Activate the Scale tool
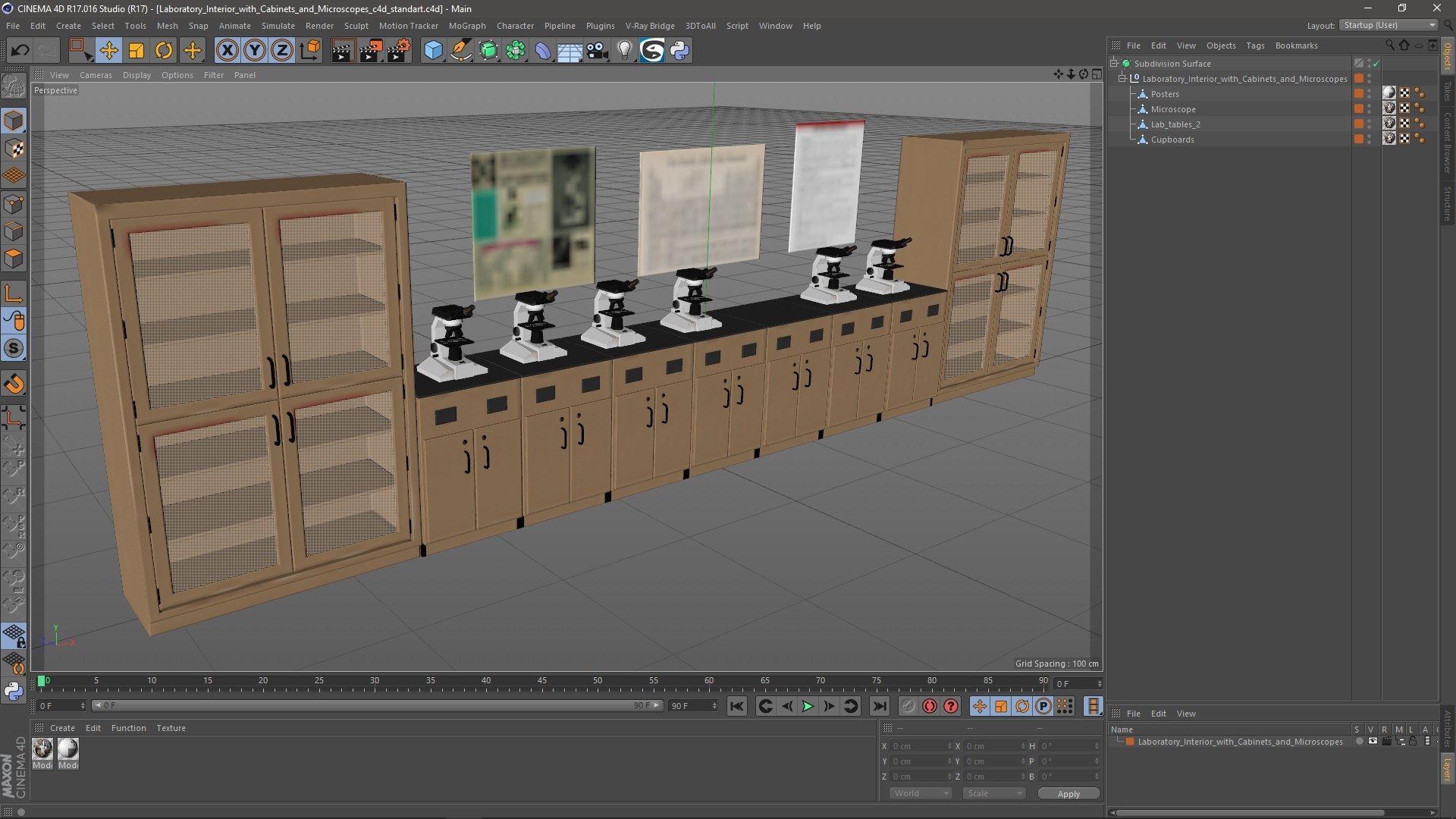Viewport: 1456px width, 819px height. click(x=136, y=51)
